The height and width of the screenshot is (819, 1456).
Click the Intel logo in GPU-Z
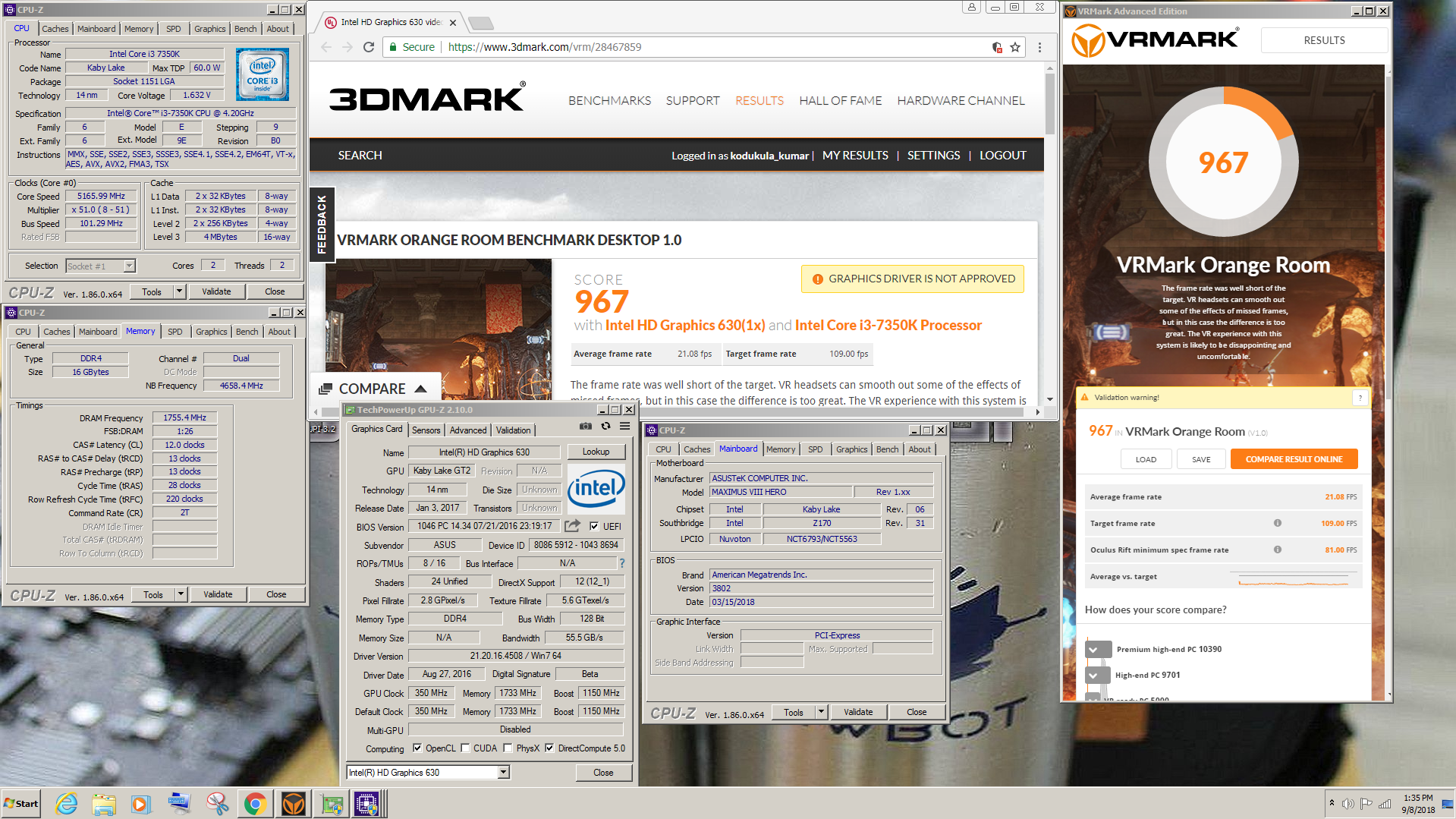596,488
